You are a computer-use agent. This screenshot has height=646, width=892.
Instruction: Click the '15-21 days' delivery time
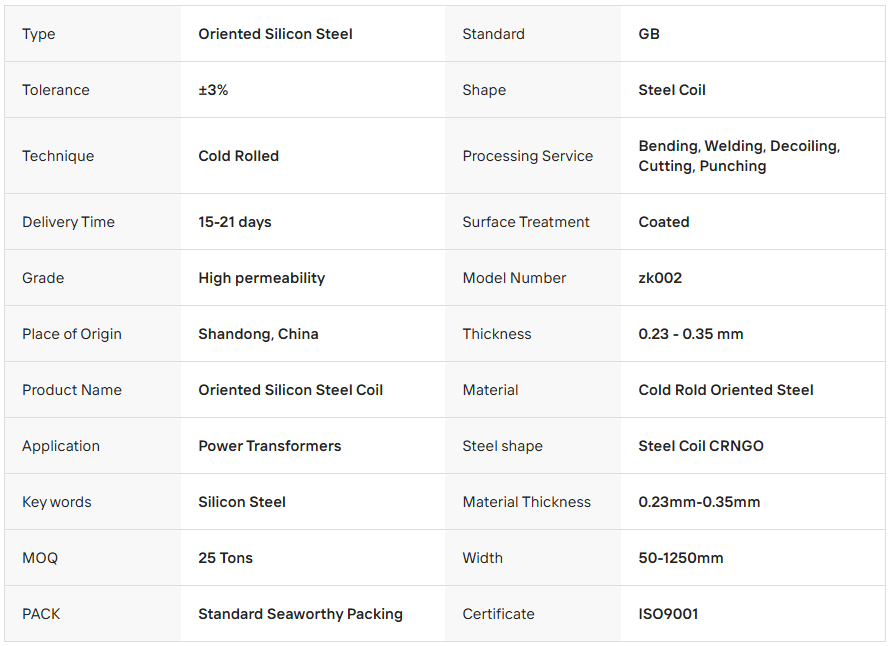tap(235, 222)
